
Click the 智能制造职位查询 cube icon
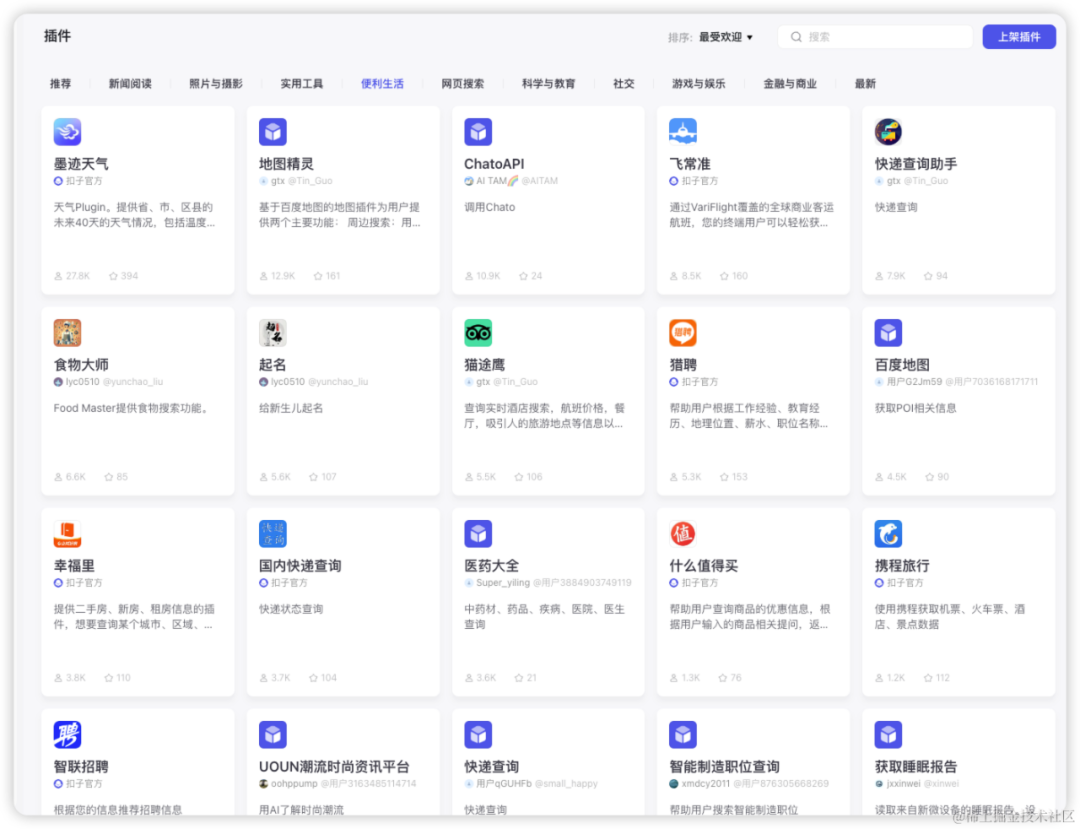tap(683, 735)
